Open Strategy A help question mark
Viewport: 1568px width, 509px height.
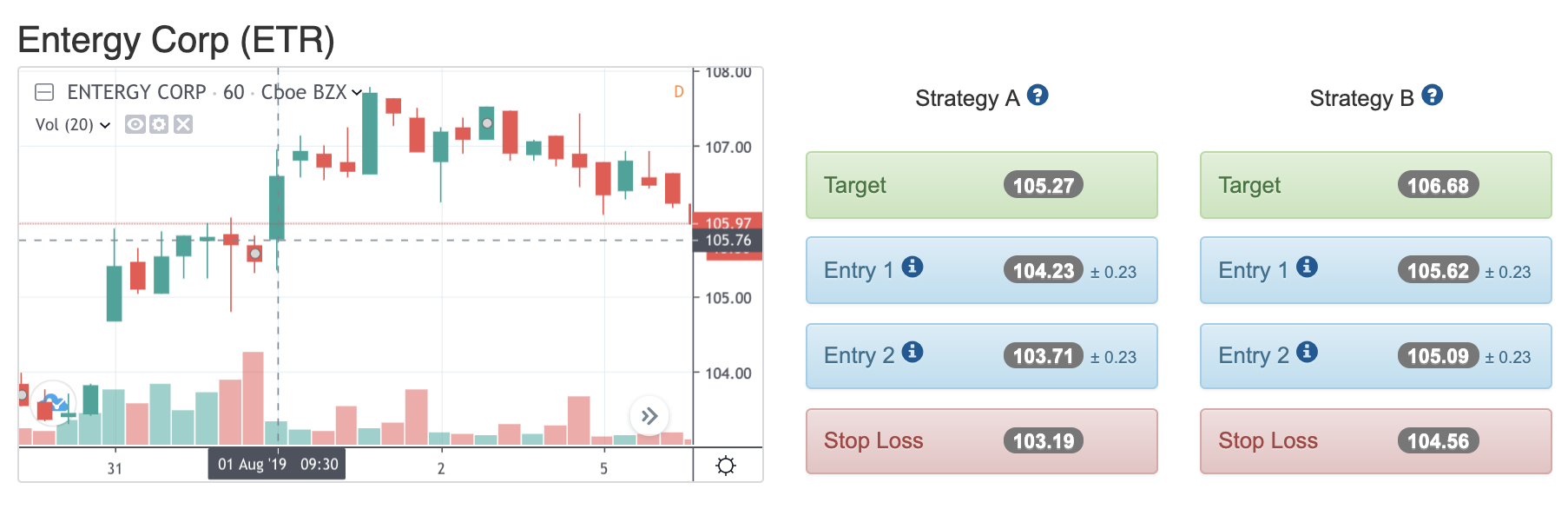1038,95
